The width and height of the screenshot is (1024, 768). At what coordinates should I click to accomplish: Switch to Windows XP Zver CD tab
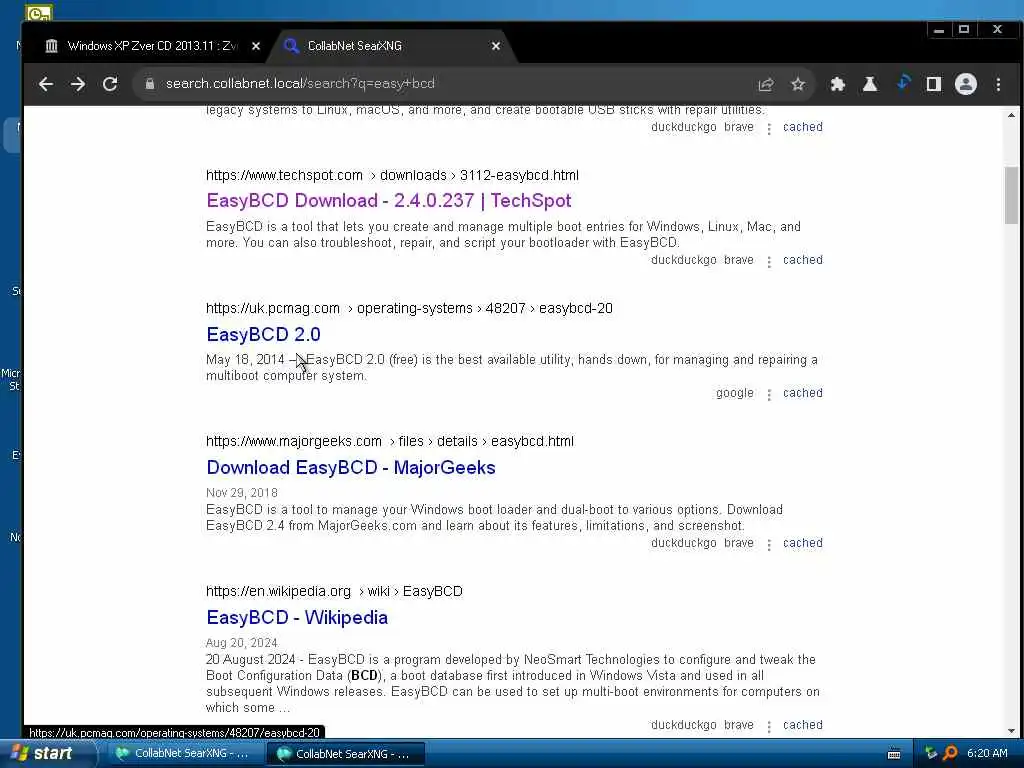tap(152, 46)
